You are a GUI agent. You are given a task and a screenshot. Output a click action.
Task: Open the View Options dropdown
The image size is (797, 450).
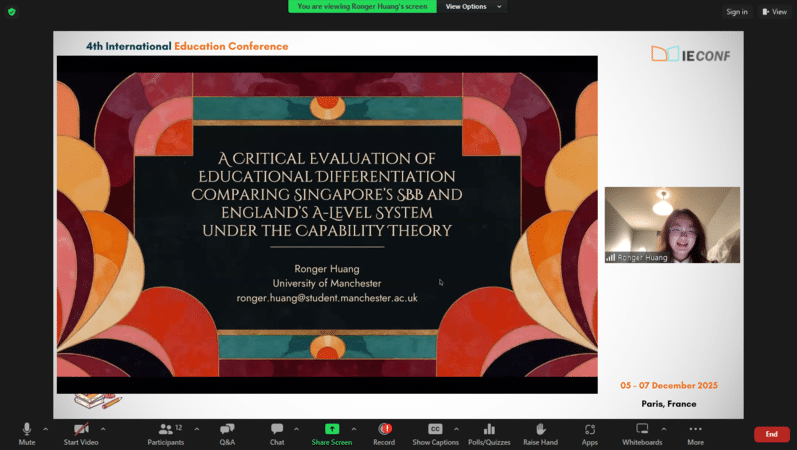click(470, 6)
